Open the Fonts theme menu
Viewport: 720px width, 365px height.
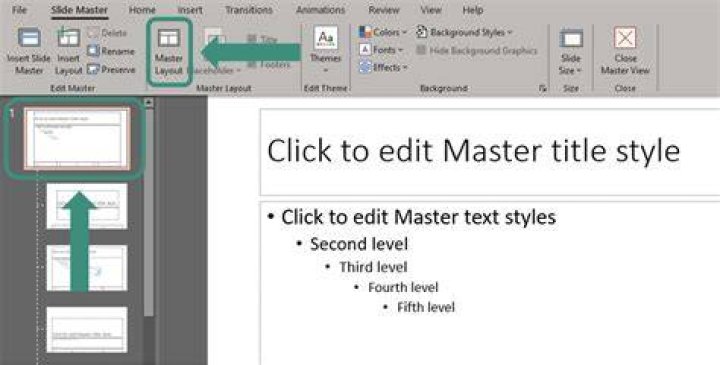point(381,50)
